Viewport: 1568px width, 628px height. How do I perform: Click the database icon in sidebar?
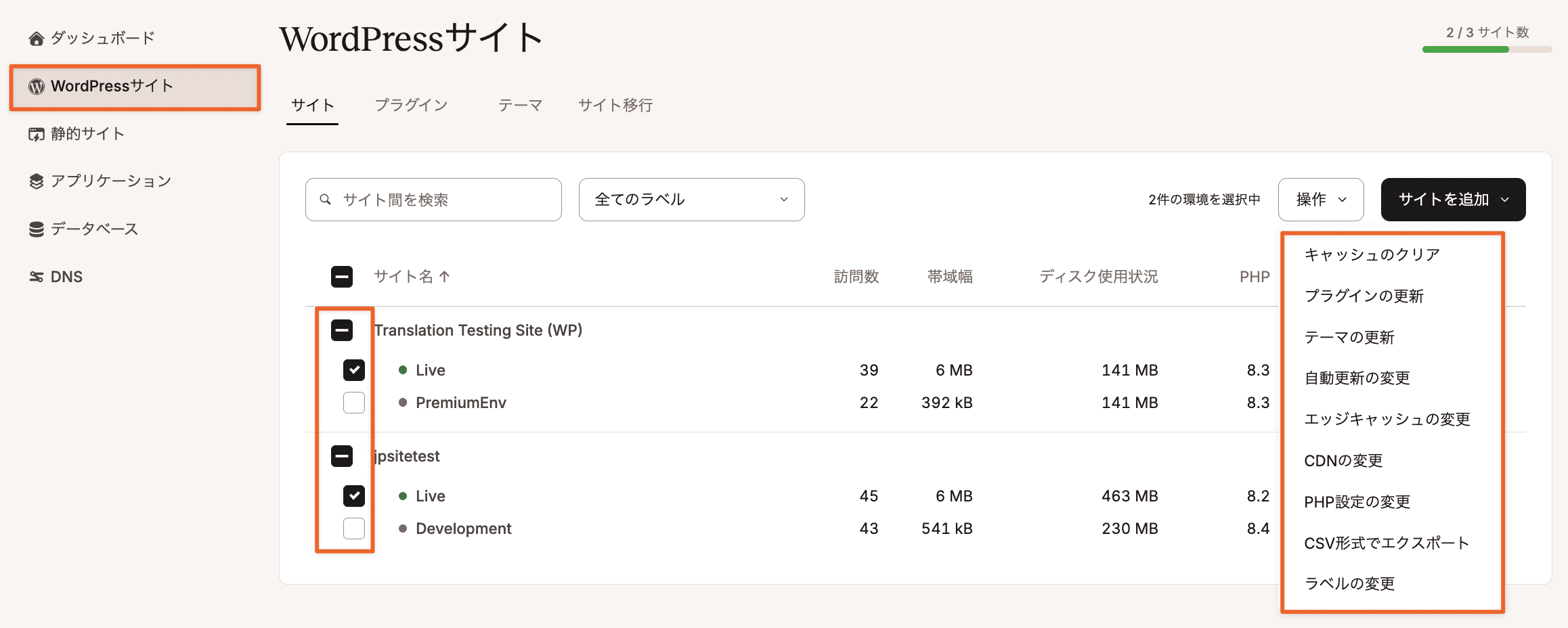37,229
